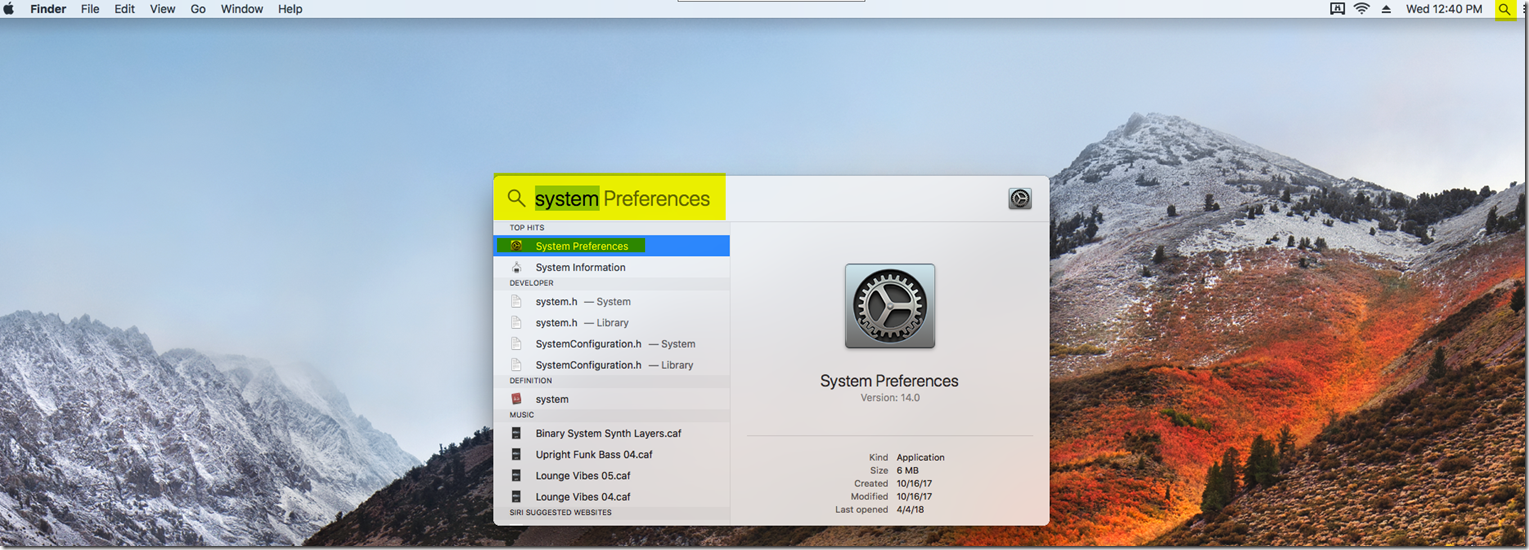
Task: Click the System Preferences row gear icon
Action: [516, 246]
